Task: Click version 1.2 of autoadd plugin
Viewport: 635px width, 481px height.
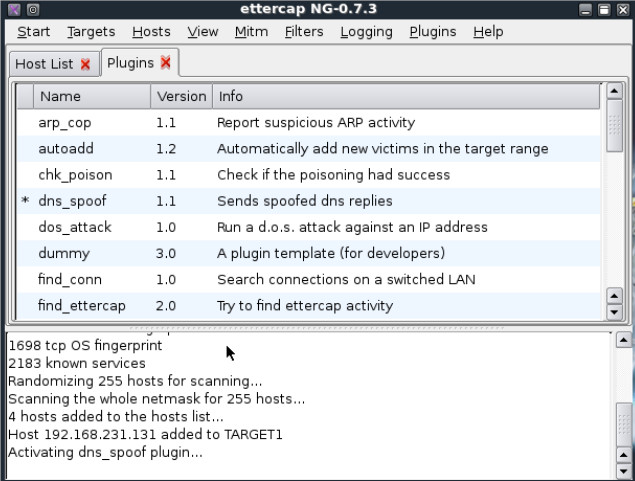Action: (166, 149)
